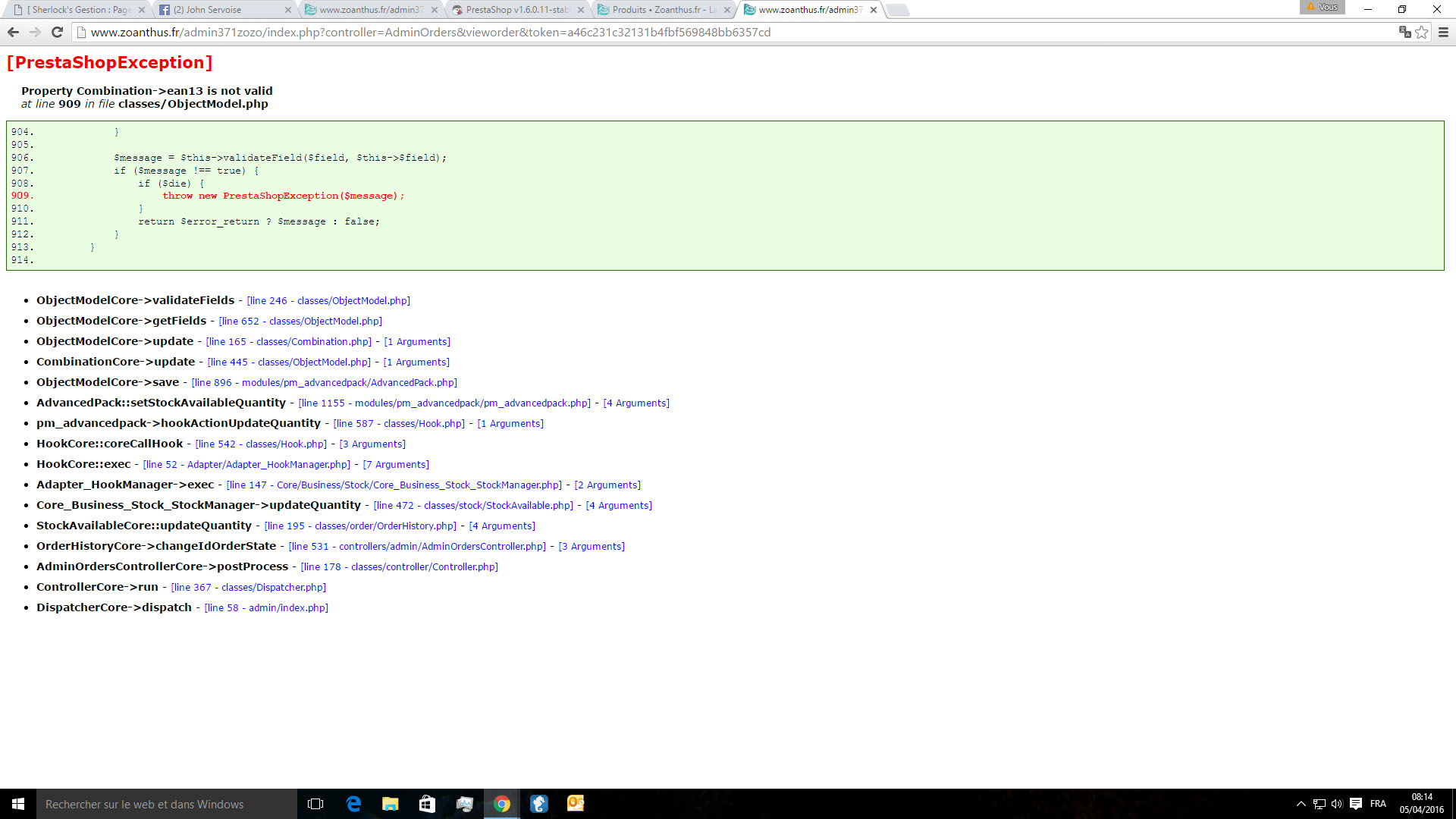Open network status icon in tray

pos(1319,804)
